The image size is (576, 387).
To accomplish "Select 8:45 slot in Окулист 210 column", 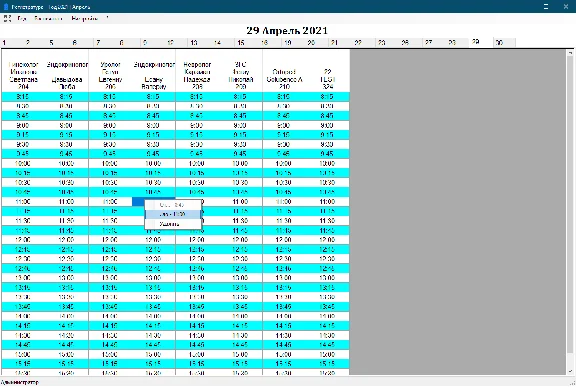I will [x=284, y=116].
